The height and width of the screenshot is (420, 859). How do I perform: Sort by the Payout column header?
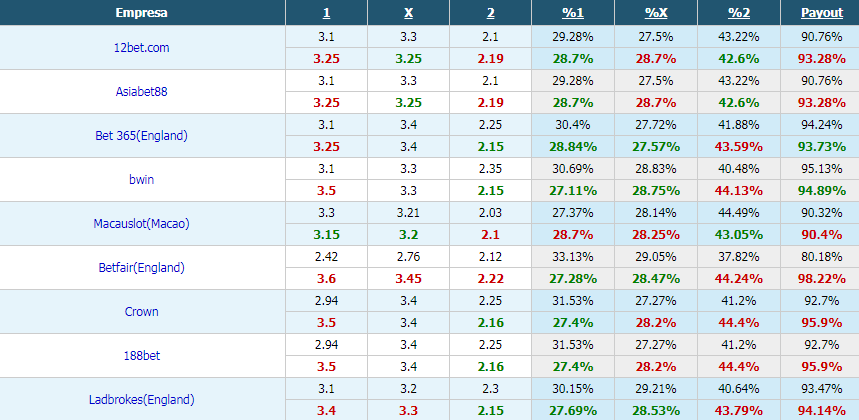pos(822,13)
